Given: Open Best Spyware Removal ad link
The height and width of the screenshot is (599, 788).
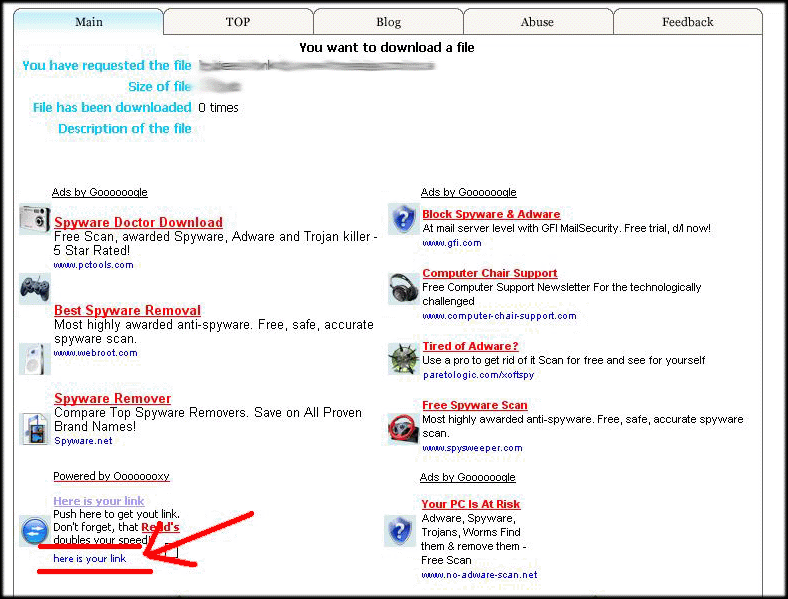Looking at the screenshot, I should [x=127, y=311].
